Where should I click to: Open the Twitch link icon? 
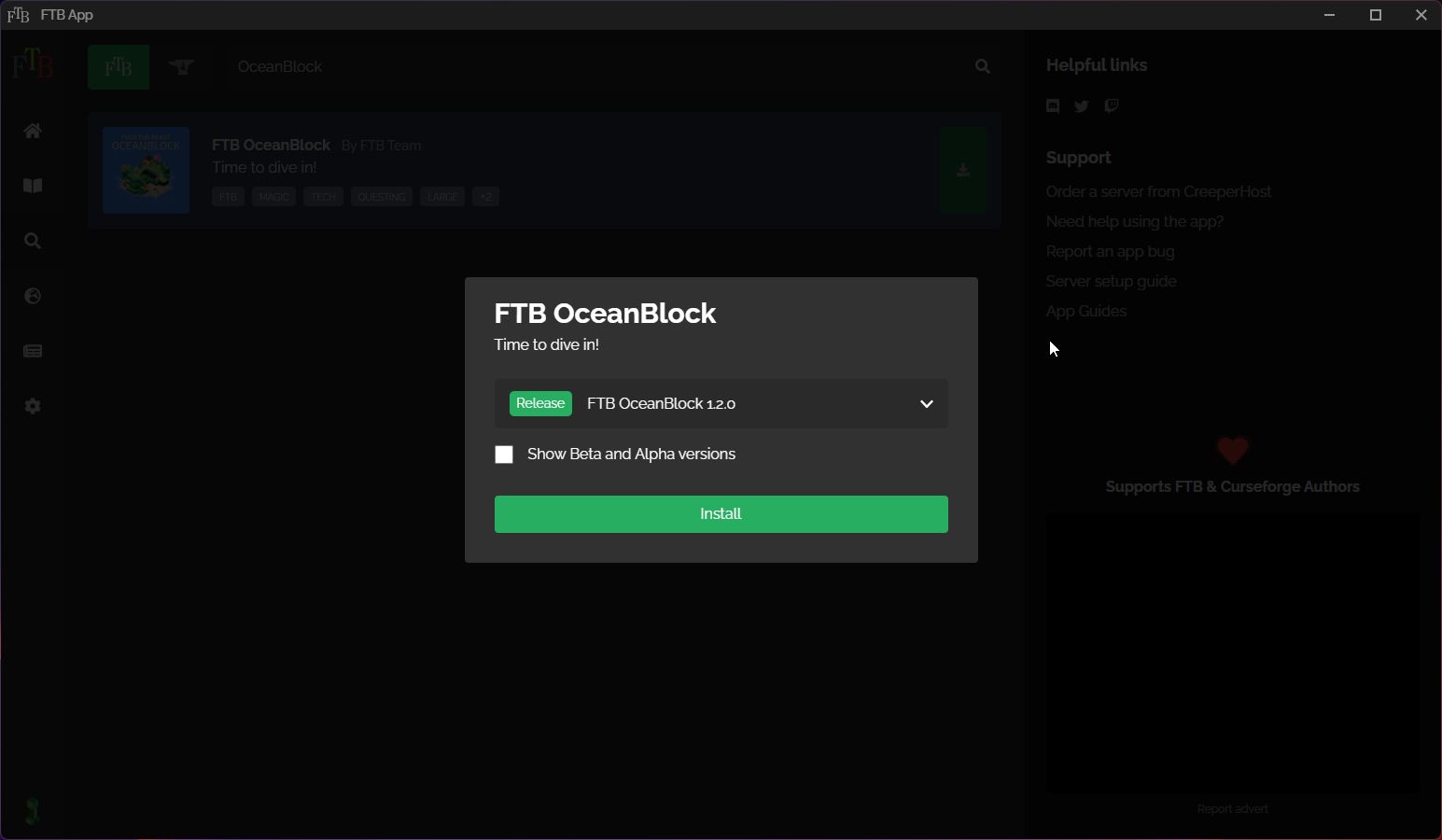pos(1111,106)
